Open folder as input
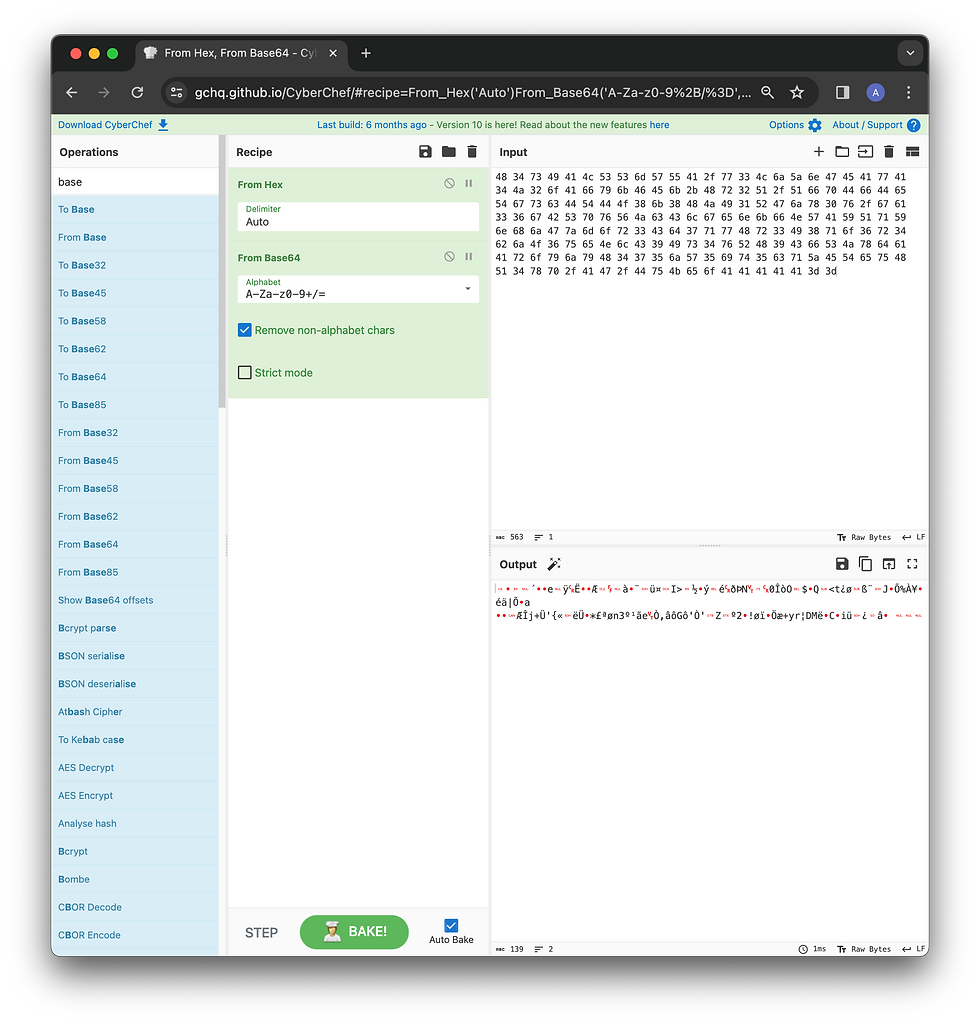This screenshot has height=1024, width=980. pos(842,152)
